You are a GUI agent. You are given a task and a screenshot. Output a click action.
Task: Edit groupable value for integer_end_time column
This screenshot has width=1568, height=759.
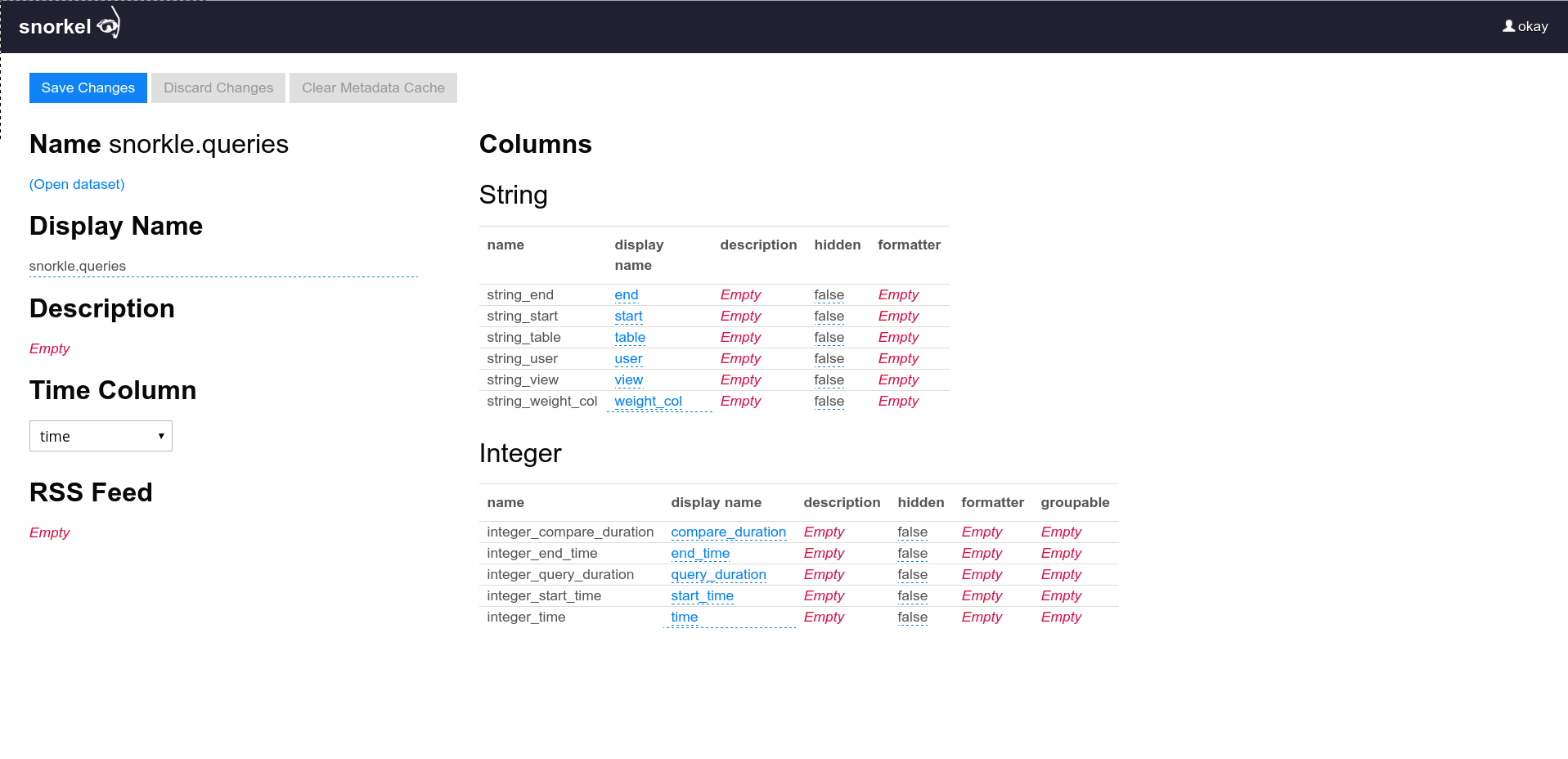[1060, 553]
